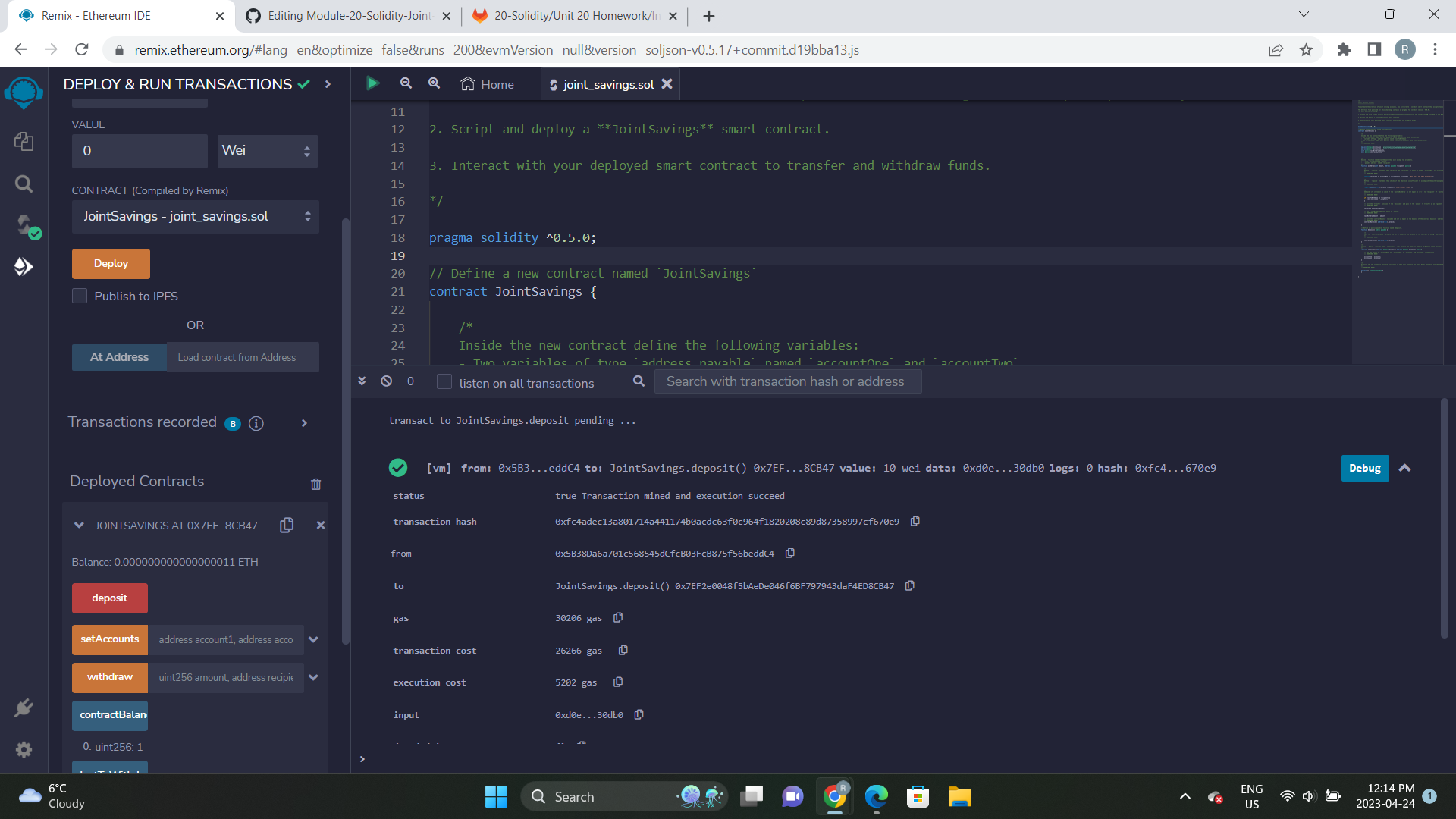This screenshot has width=1456, height=819.
Task: Open Remix settings gear at sidebar bottom
Action: point(24,749)
